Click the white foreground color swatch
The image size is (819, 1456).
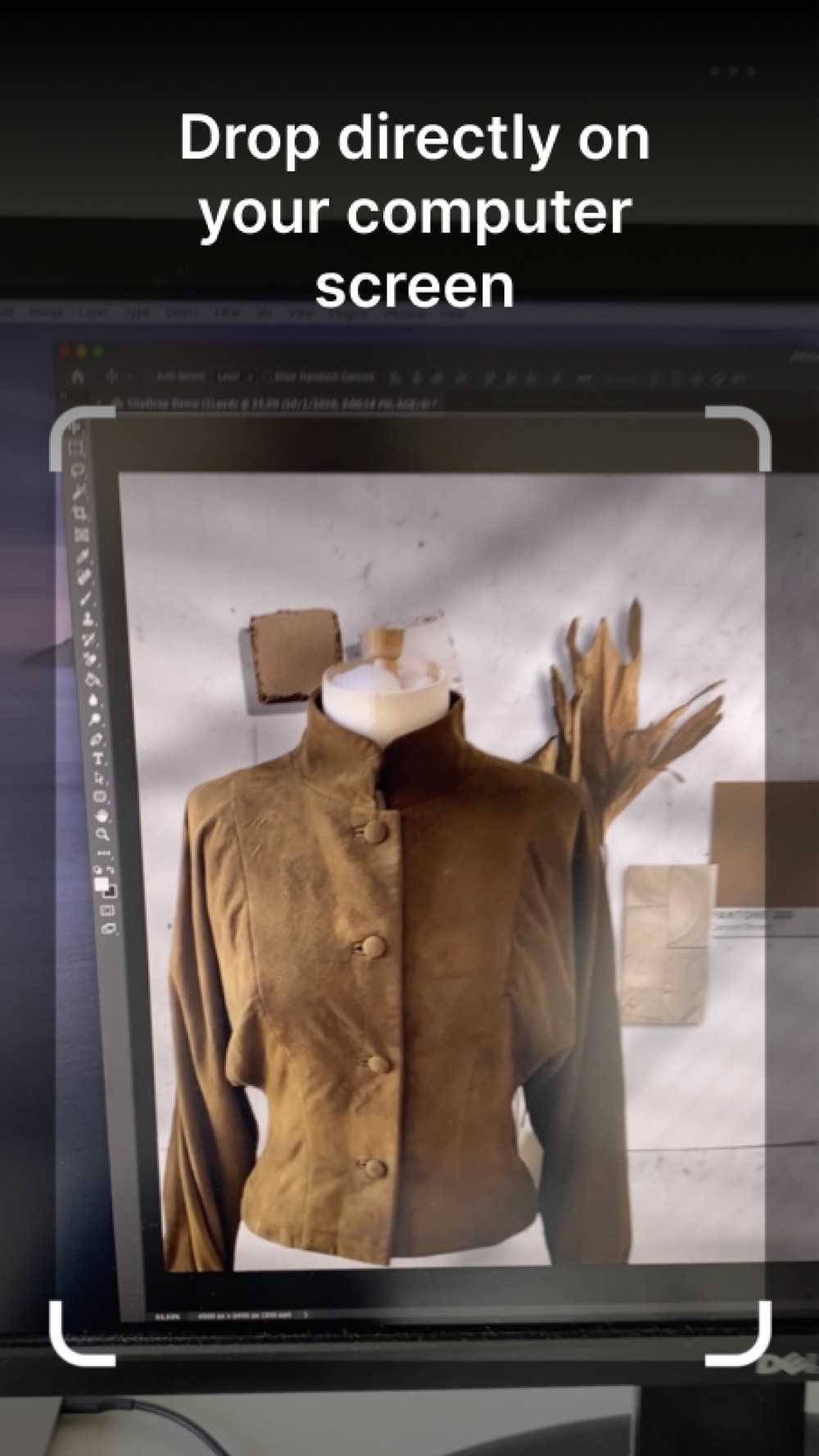[x=101, y=884]
